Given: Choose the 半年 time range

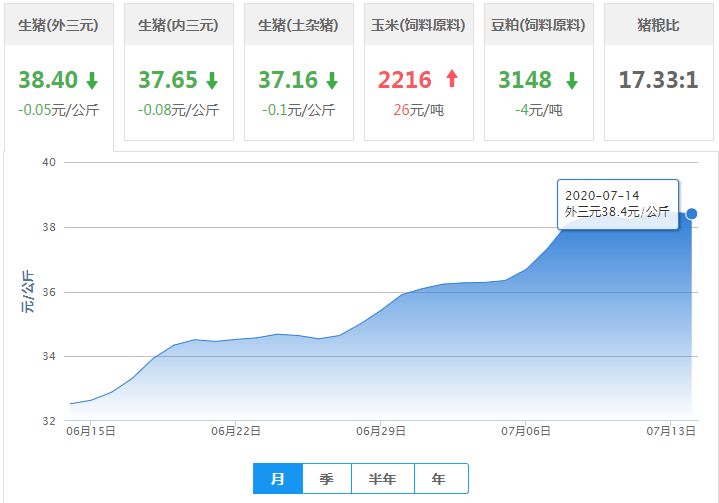Looking at the screenshot, I should [382, 479].
